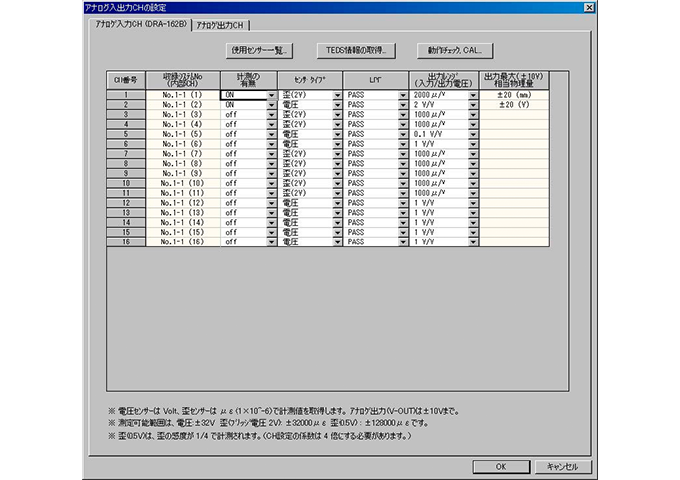
Task: Click the キャンセル button
Action: (x=562, y=467)
